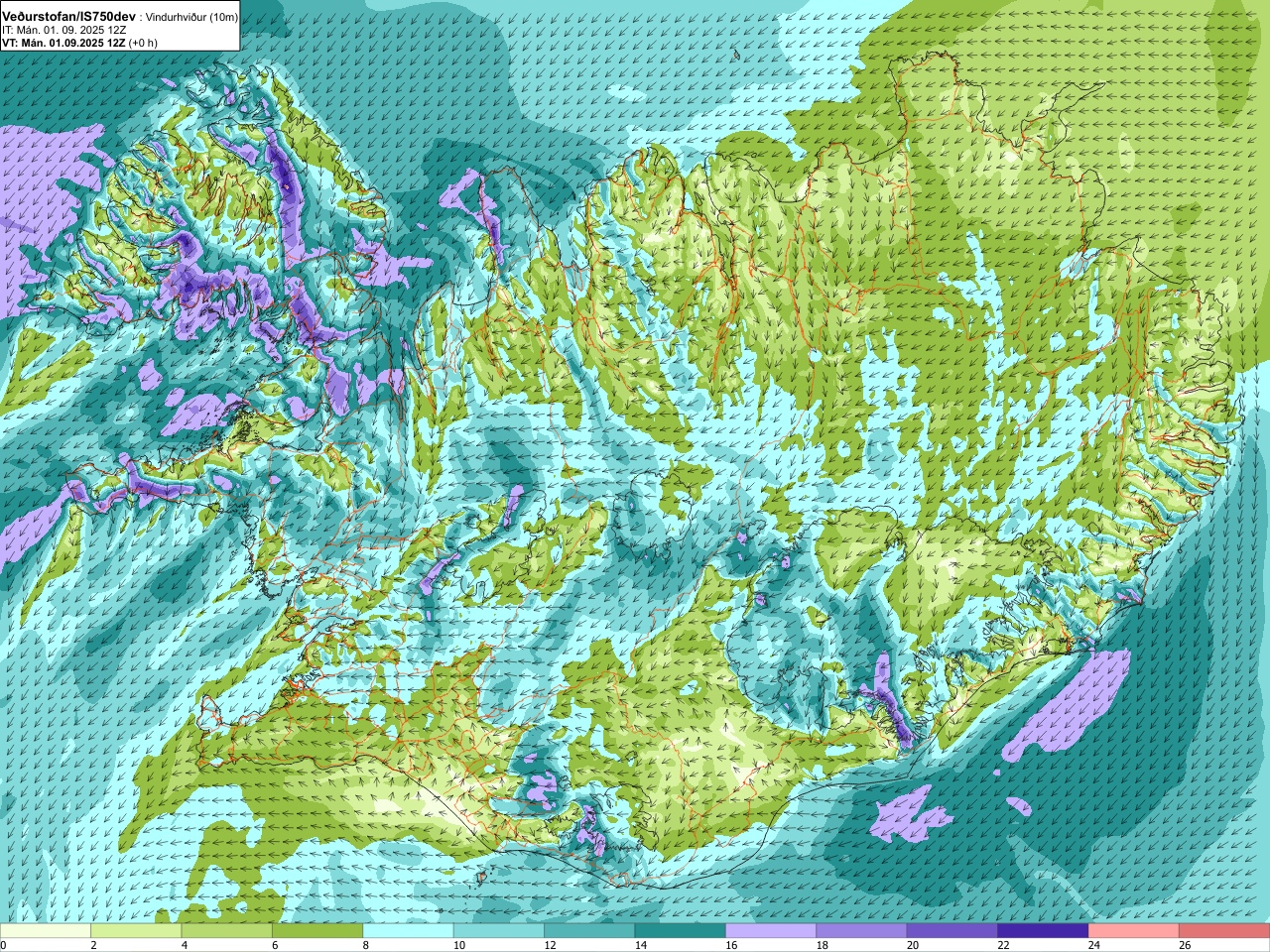Select the 4–6 green legend swatch
The width and height of the screenshot is (1270, 952).
pos(227,931)
